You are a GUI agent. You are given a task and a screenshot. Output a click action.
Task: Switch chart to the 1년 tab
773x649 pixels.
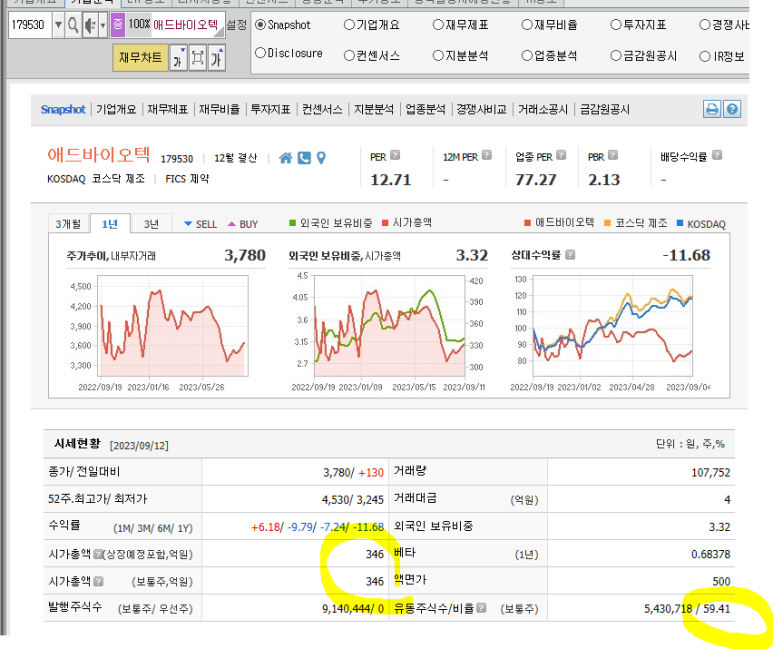point(109,224)
